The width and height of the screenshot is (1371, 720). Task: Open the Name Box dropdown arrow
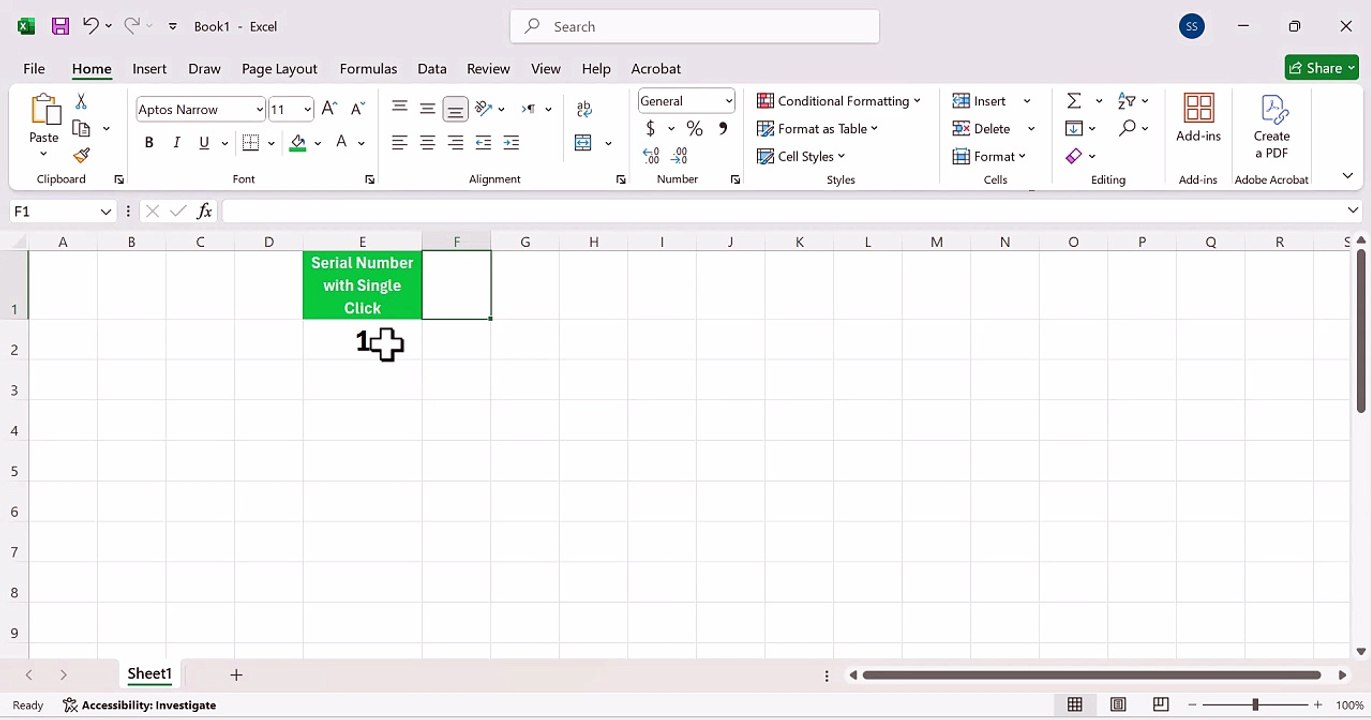[106, 211]
